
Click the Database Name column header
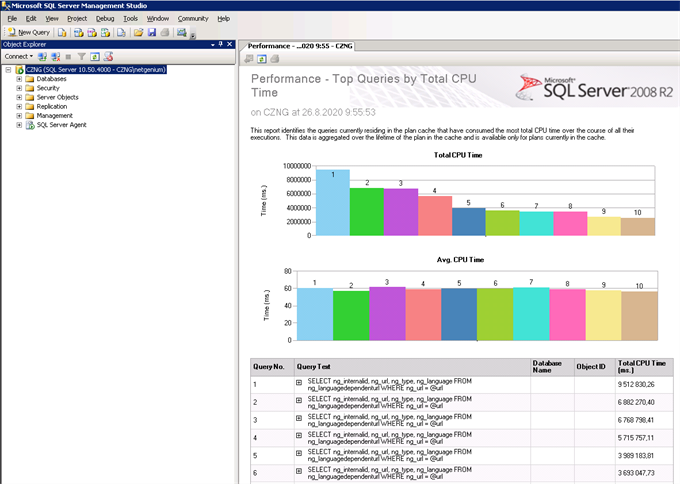point(552,367)
